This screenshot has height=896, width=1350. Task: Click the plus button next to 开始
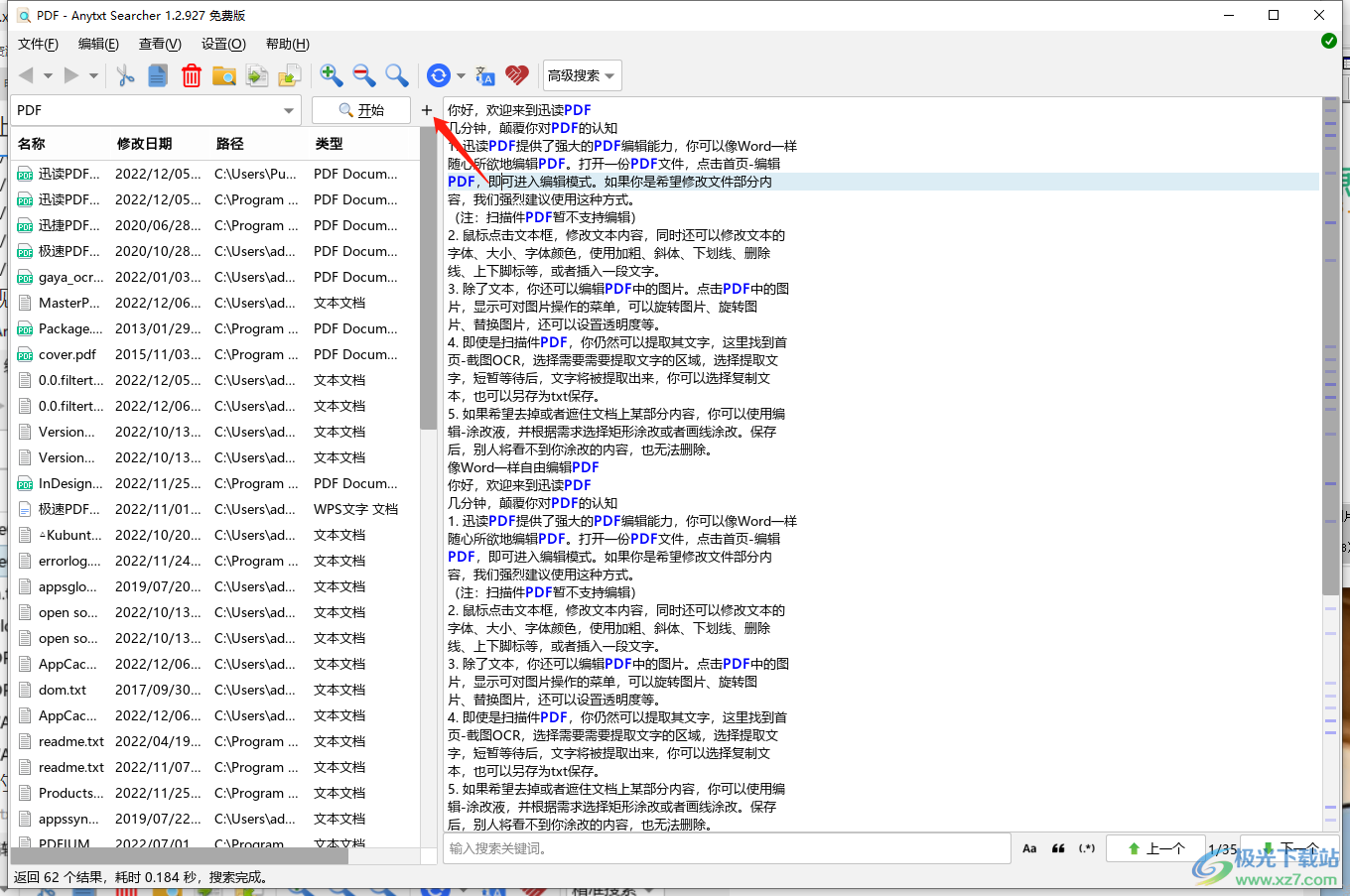(x=427, y=110)
